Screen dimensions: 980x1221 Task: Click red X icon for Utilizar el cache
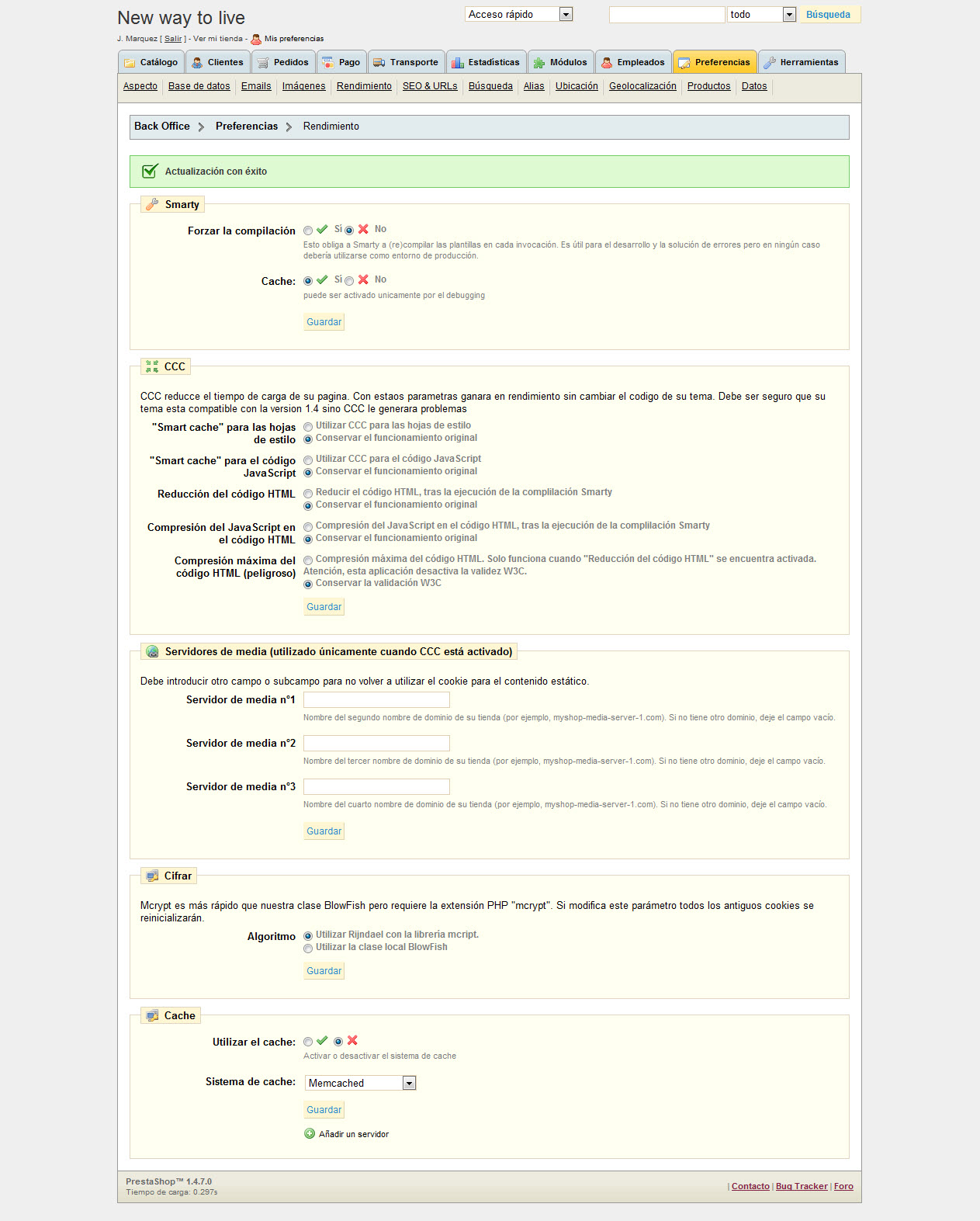(x=352, y=1040)
